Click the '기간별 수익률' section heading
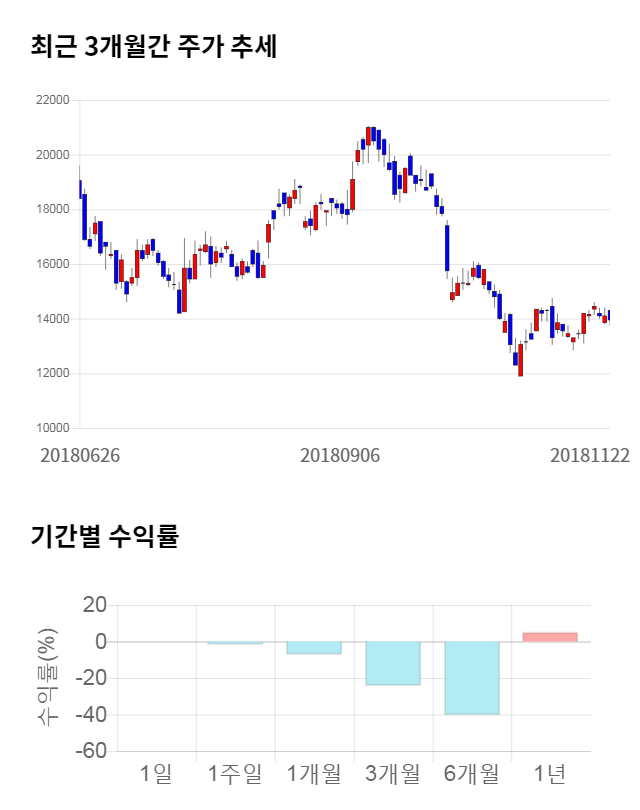The height and width of the screenshot is (810, 640). coord(104,536)
